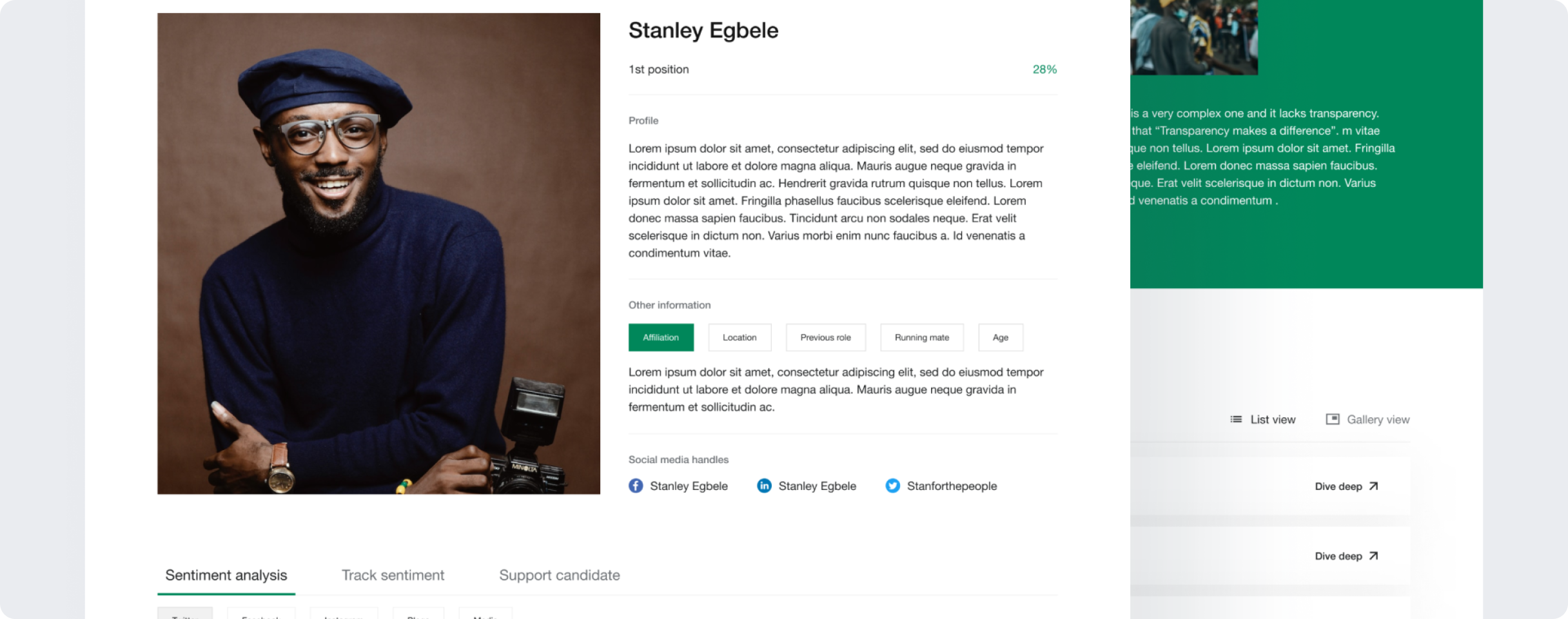The image size is (1568, 619).
Task: Select the Previous role chip
Action: coord(825,337)
